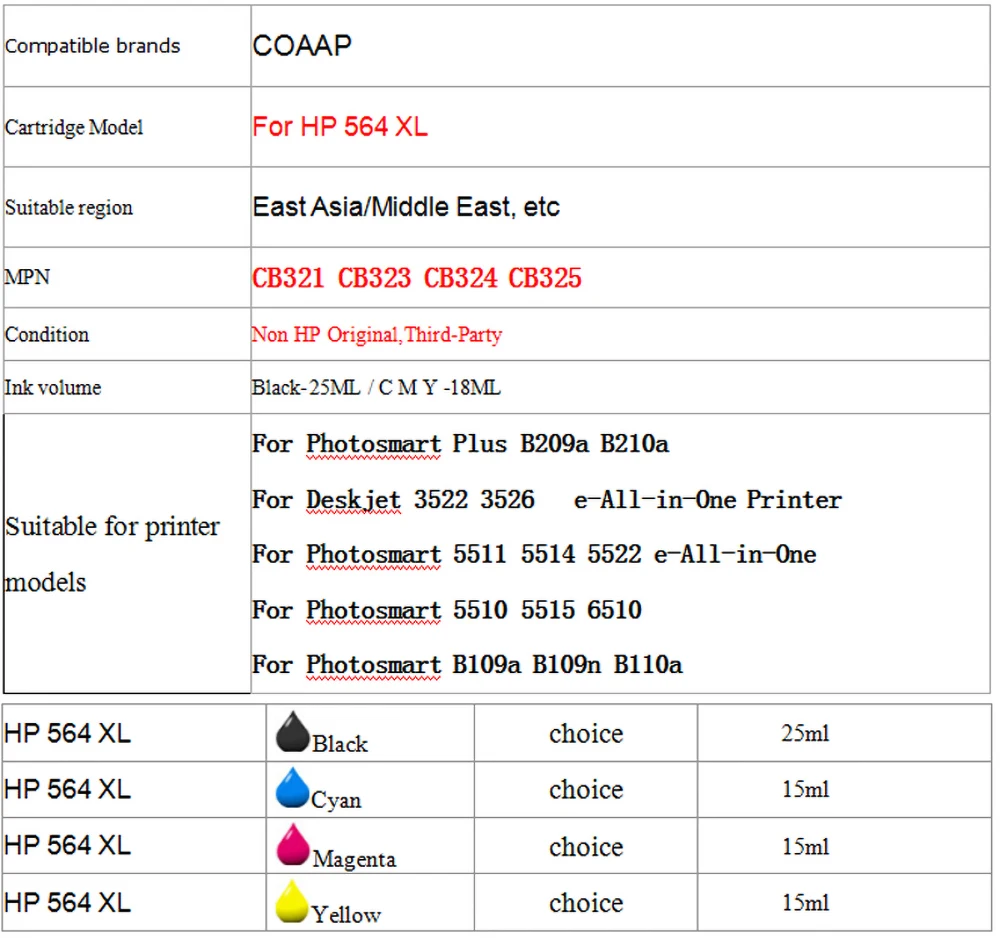The width and height of the screenshot is (1000, 938).
Task: Click the 'Yellow' color label
Action: [346, 914]
